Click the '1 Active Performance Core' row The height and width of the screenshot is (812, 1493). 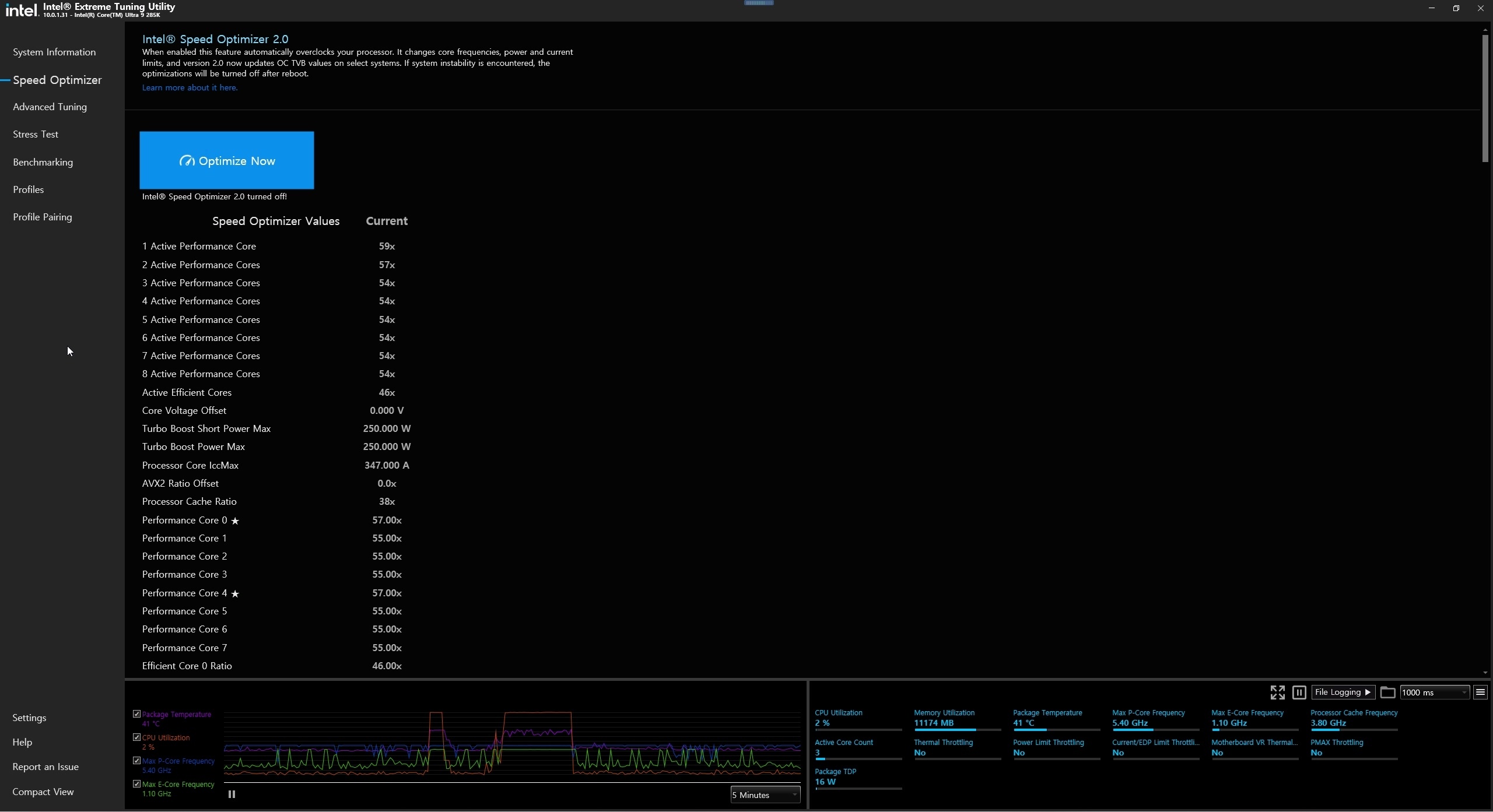pos(276,246)
